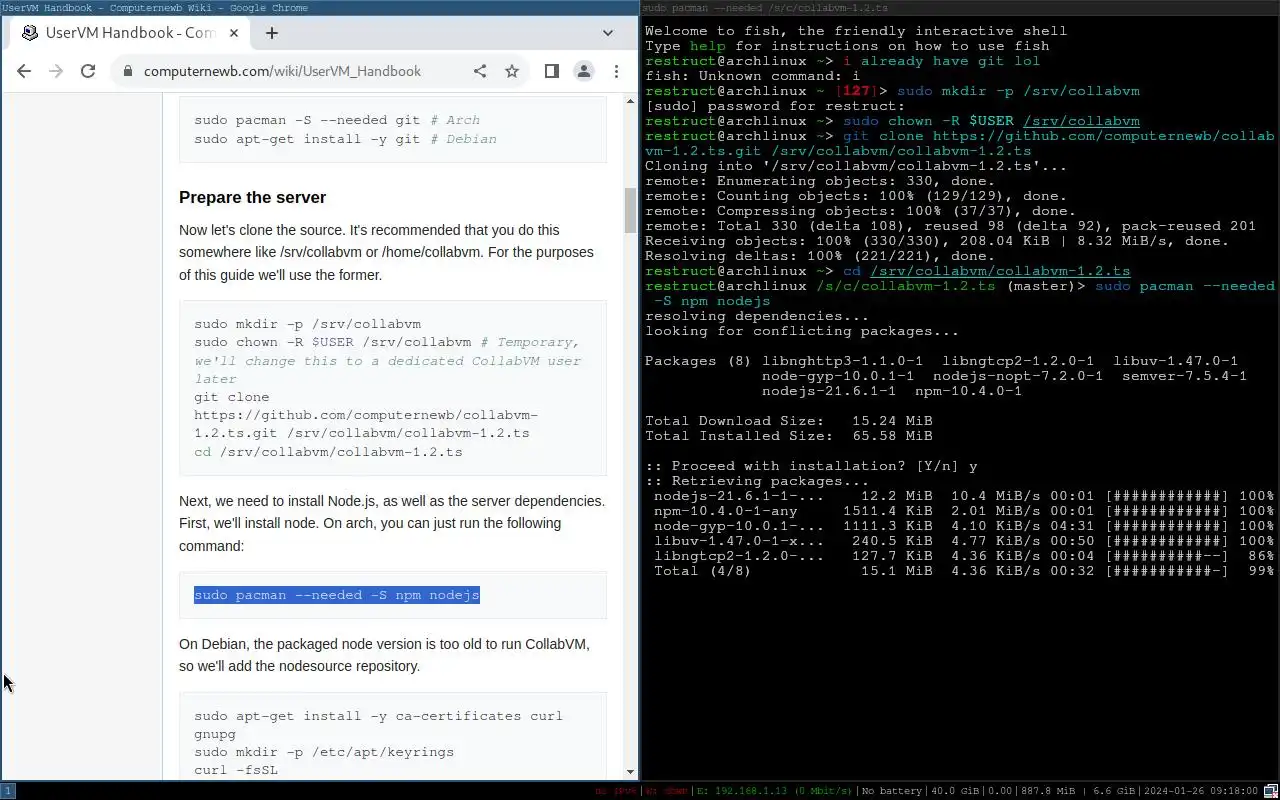Click the terminal window title bar

pyautogui.click(x=960, y=7)
